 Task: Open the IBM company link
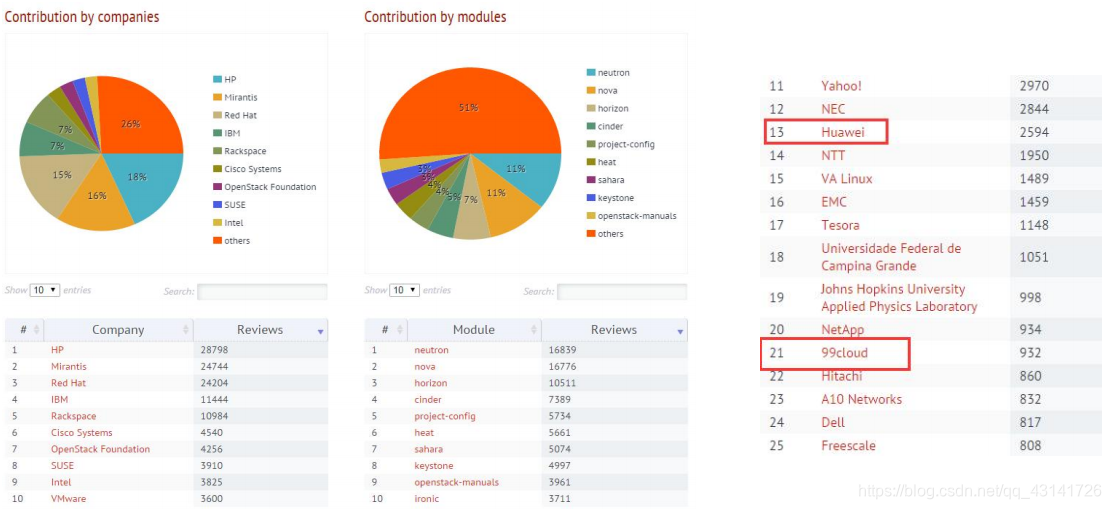59,399
